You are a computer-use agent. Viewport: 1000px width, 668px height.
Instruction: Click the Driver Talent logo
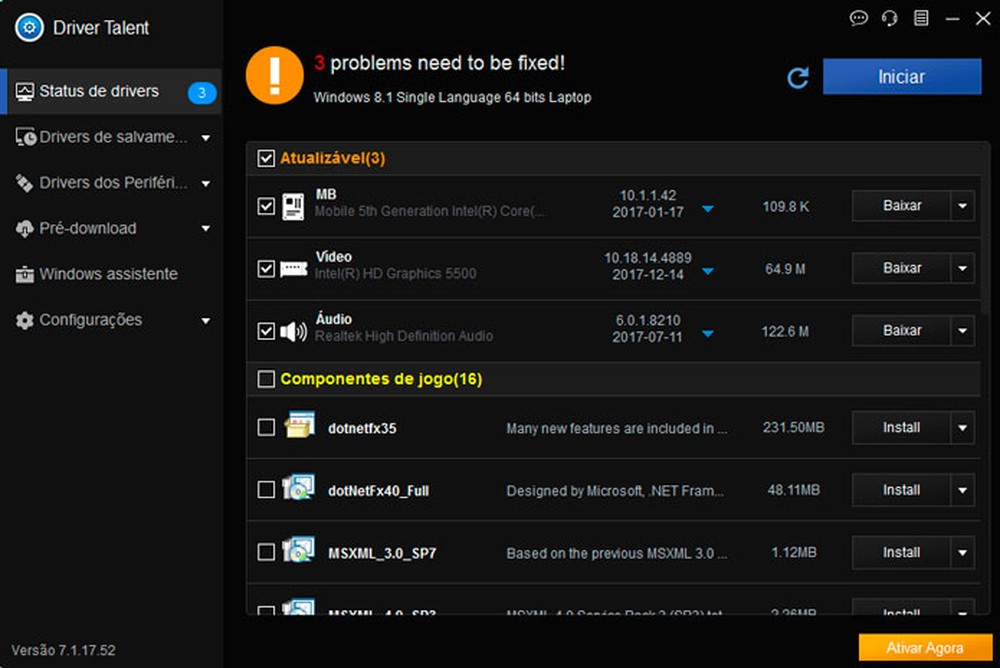point(30,28)
